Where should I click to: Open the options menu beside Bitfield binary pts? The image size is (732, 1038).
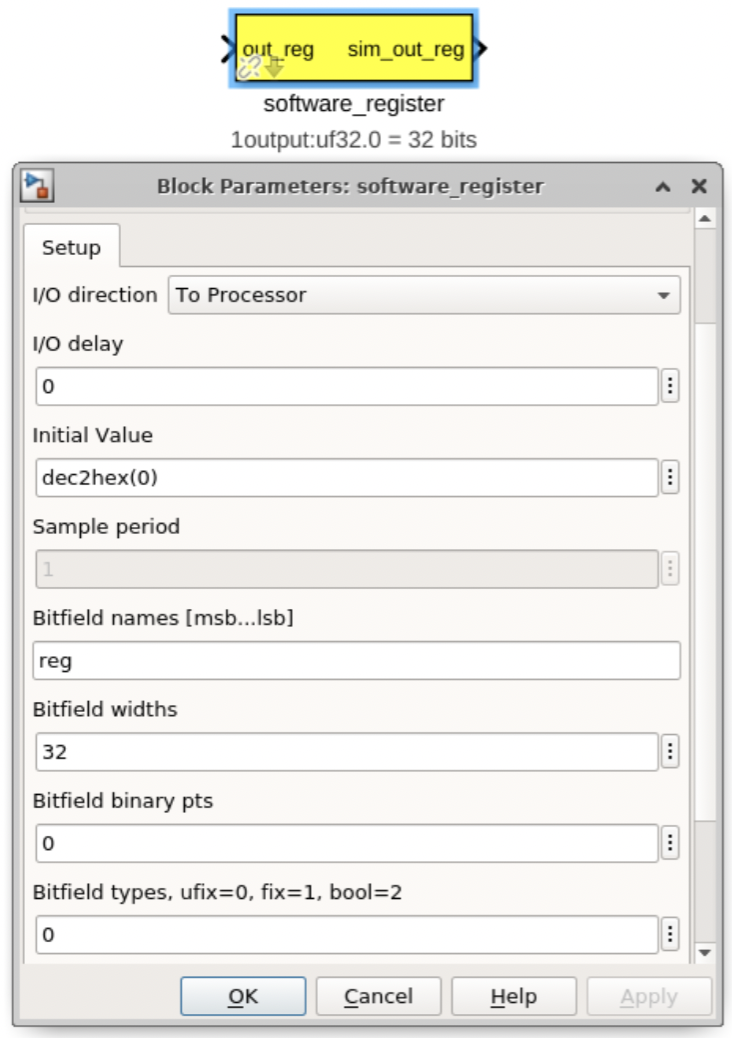click(x=670, y=844)
